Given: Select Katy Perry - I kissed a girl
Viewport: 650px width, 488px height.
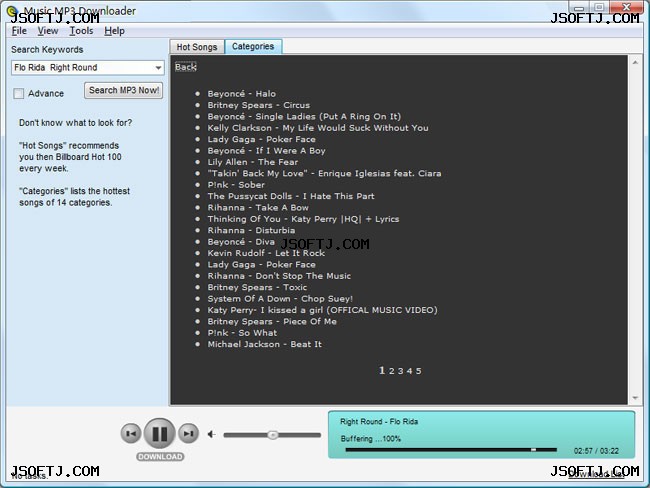Looking at the screenshot, I should click(323, 310).
